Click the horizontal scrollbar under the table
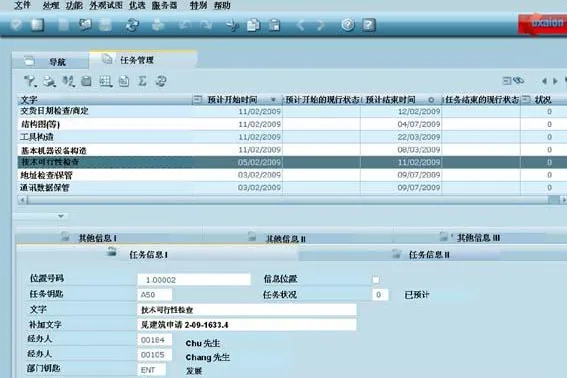This screenshot has height=378, width=567. point(288,200)
